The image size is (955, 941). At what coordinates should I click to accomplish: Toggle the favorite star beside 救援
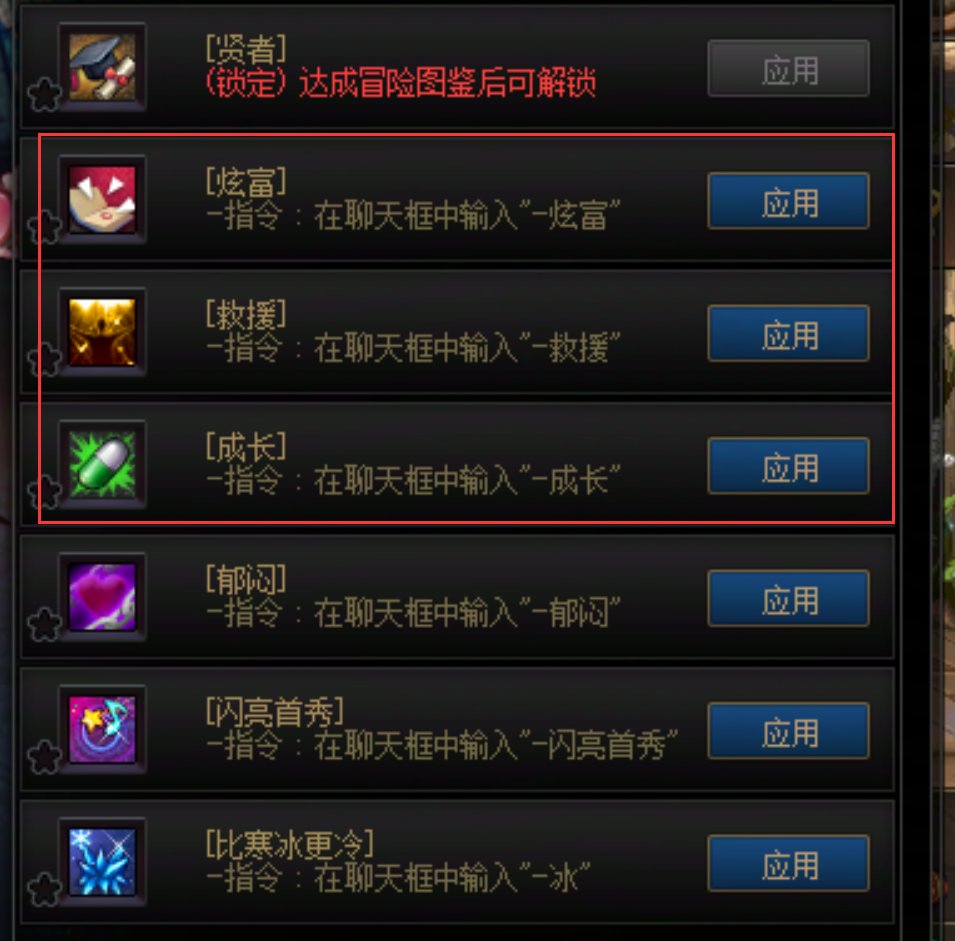[44, 359]
